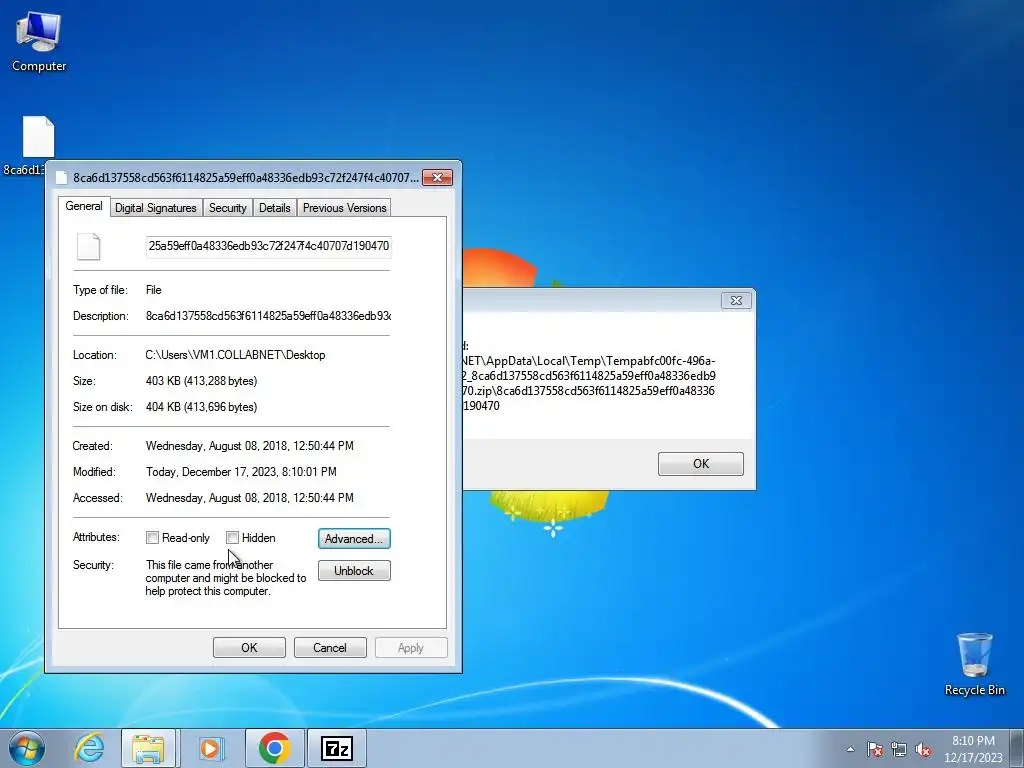Toggle the Hidden attribute checkbox
Image resolution: width=1024 pixels, height=768 pixels.
click(232, 537)
